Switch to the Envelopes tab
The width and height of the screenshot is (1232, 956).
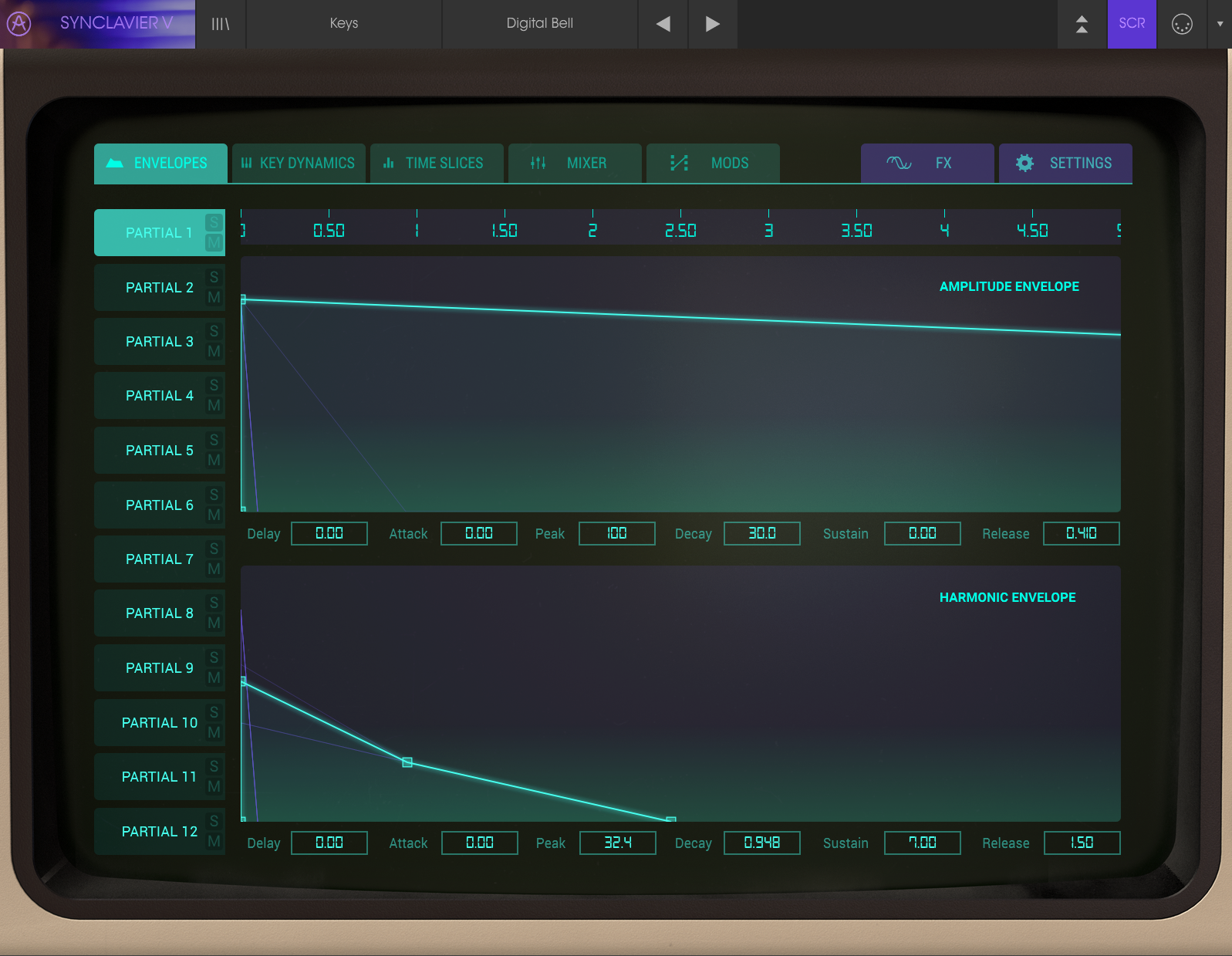point(160,163)
